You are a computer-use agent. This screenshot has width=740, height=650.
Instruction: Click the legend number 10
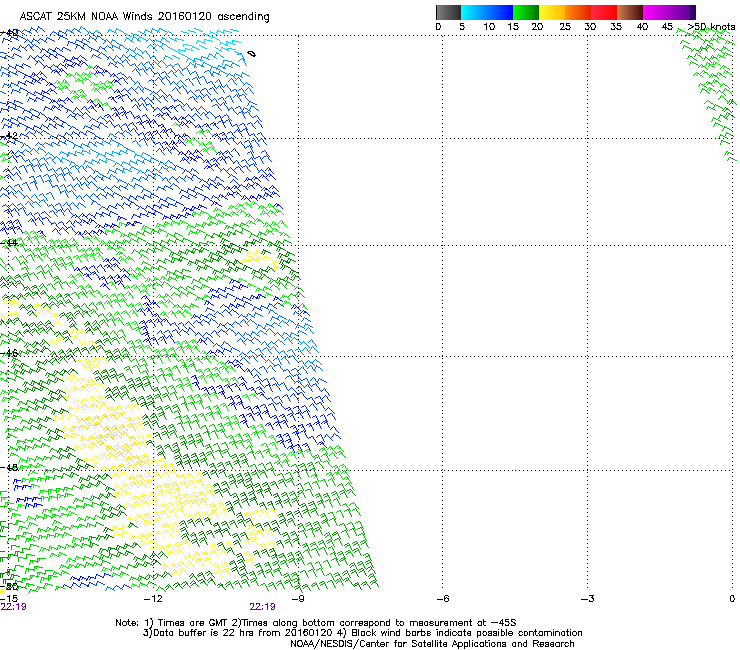(489, 27)
